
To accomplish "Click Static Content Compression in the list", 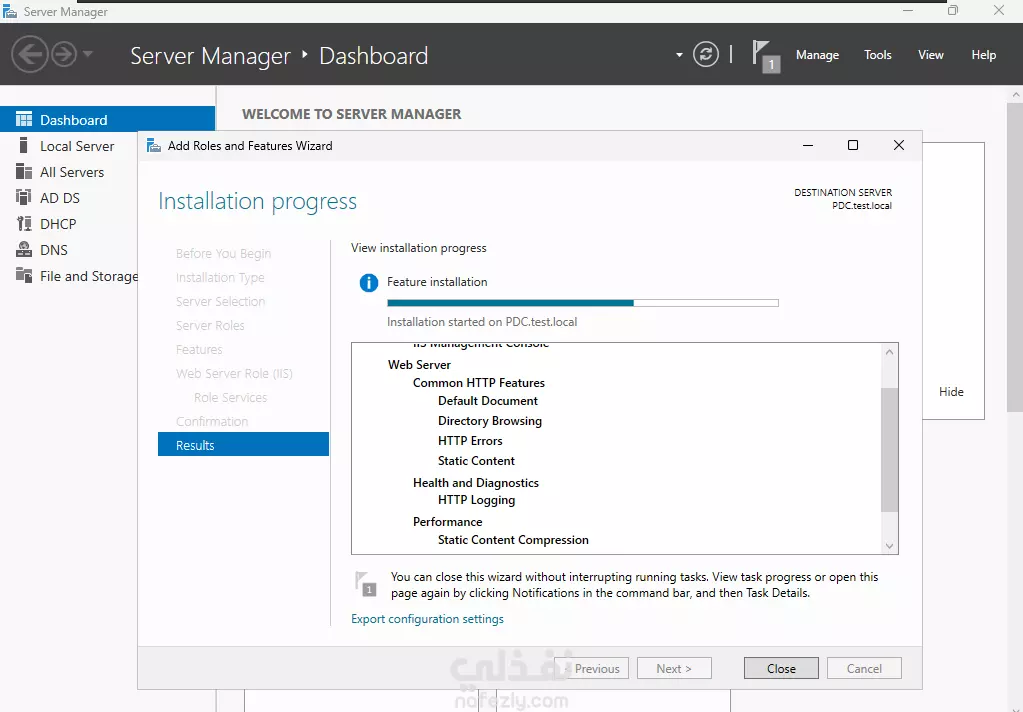I will pos(513,540).
